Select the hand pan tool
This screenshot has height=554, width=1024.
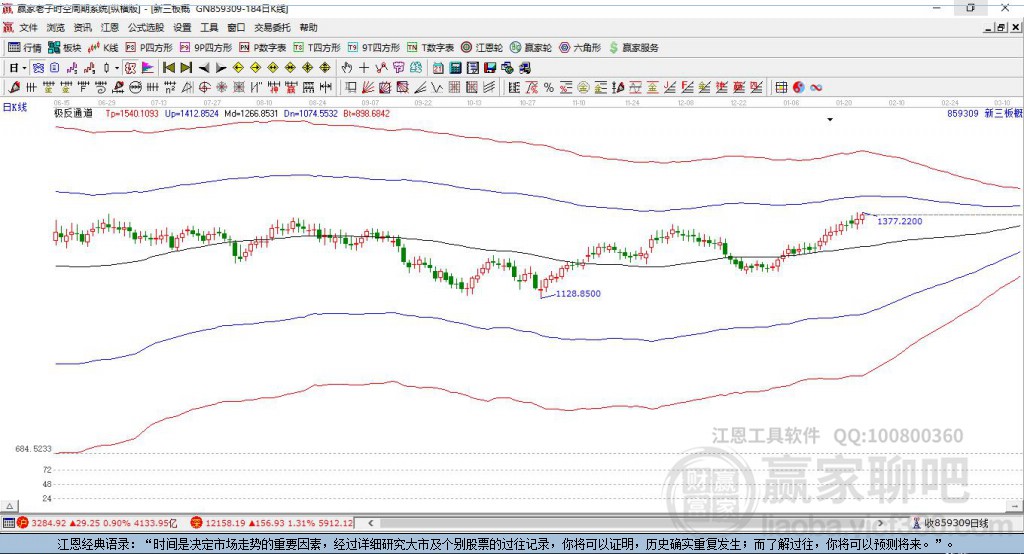[x=347, y=68]
